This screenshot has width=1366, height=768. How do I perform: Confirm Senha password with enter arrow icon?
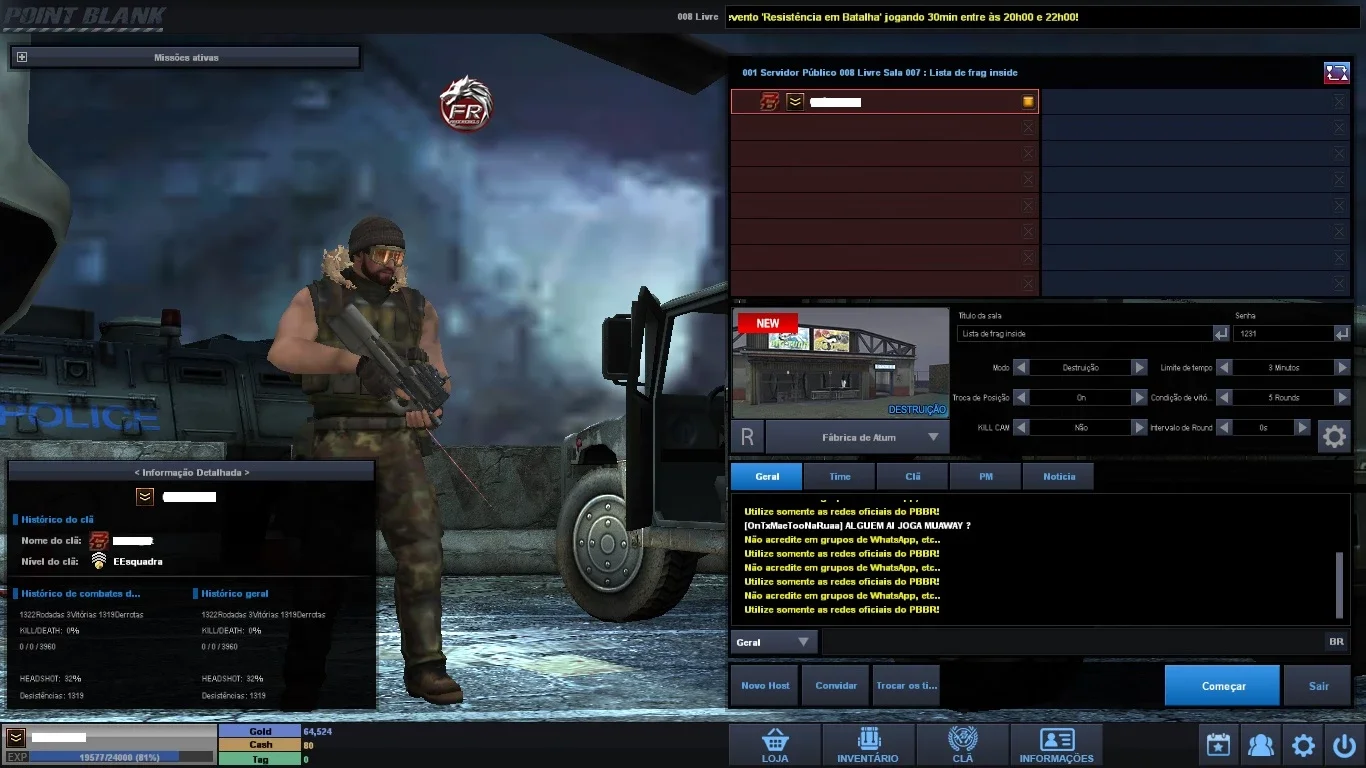1342,333
